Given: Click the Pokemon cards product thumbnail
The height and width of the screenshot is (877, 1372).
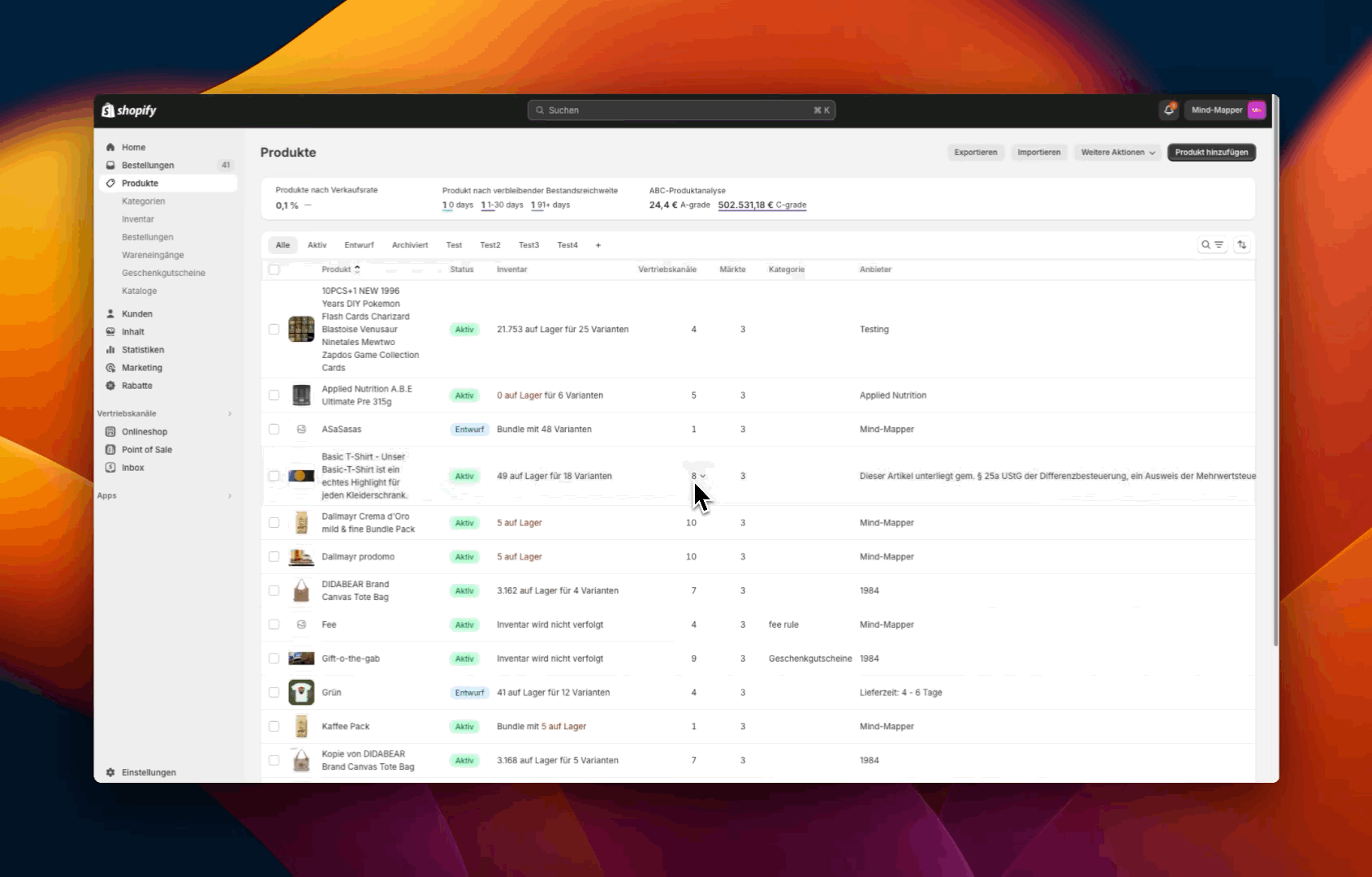Looking at the screenshot, I should point(301,329).
